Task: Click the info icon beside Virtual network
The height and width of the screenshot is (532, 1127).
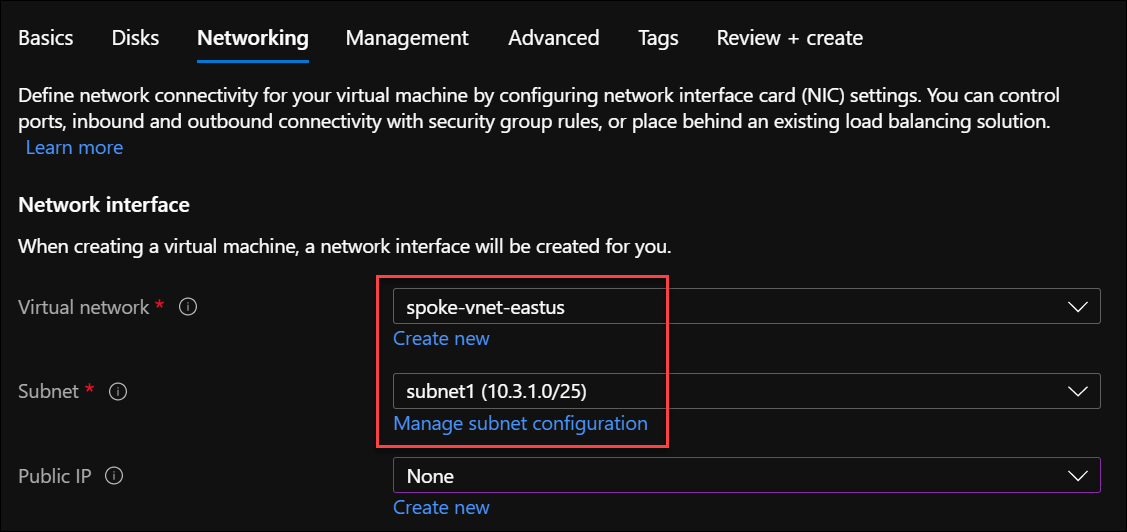Action: tap(188, 307)
